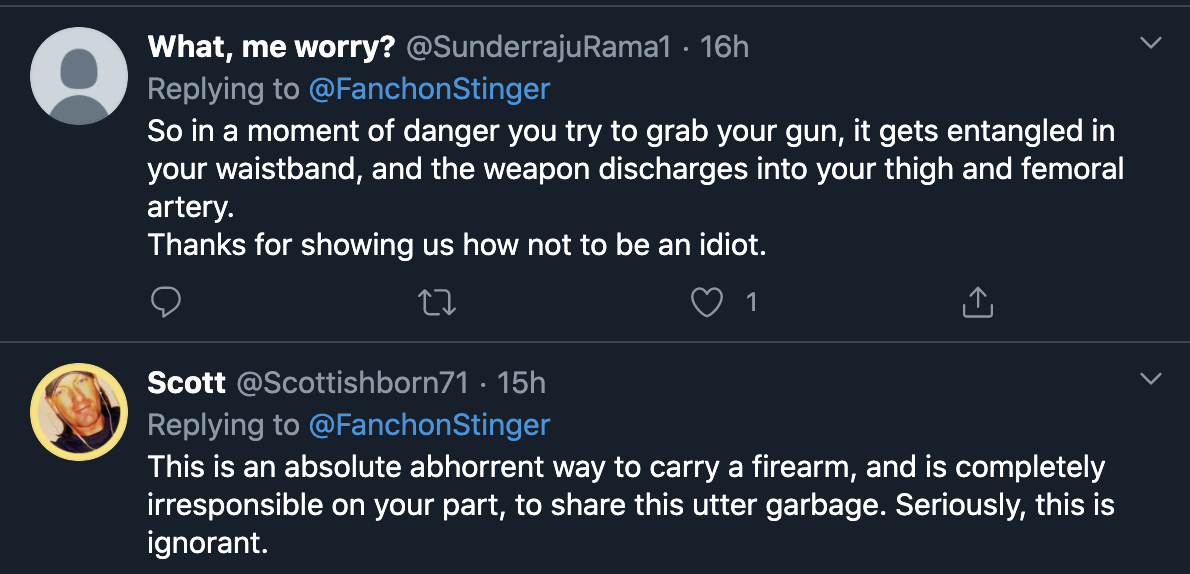Open the tweet mentioning femoral artery

(635, 188)
